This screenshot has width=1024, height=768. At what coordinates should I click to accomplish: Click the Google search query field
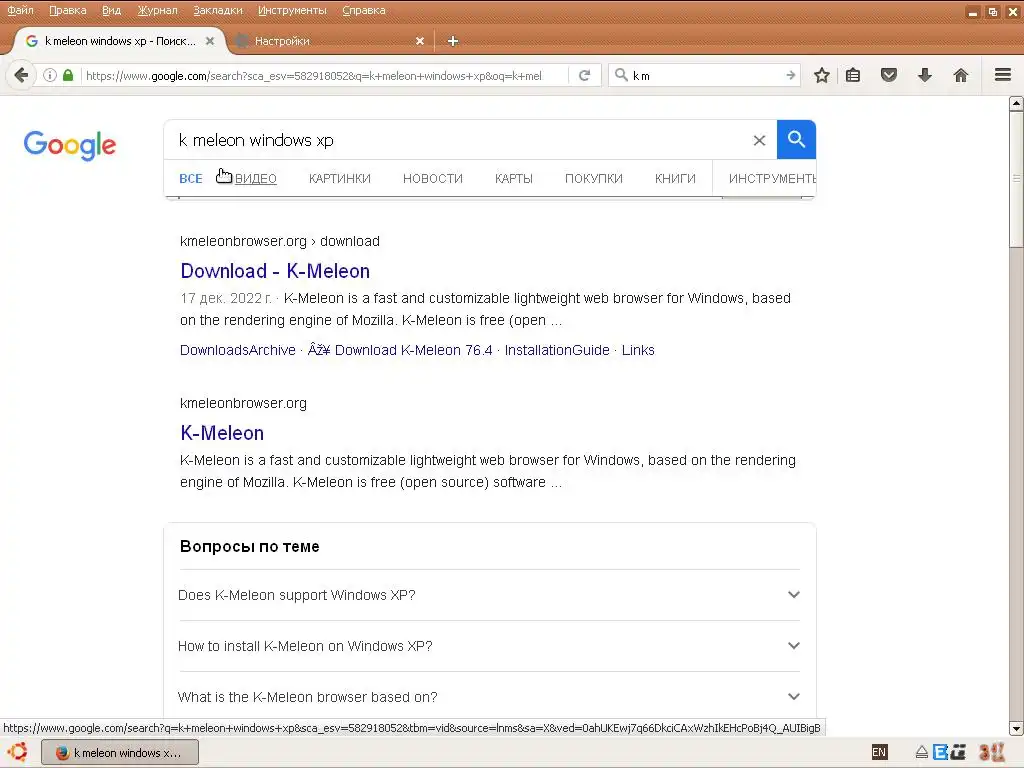click(x=457, y=140)
